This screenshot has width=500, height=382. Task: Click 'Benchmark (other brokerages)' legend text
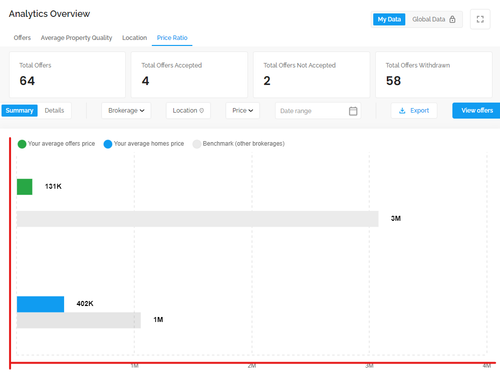pyautogui.click(x=244, y=144)
